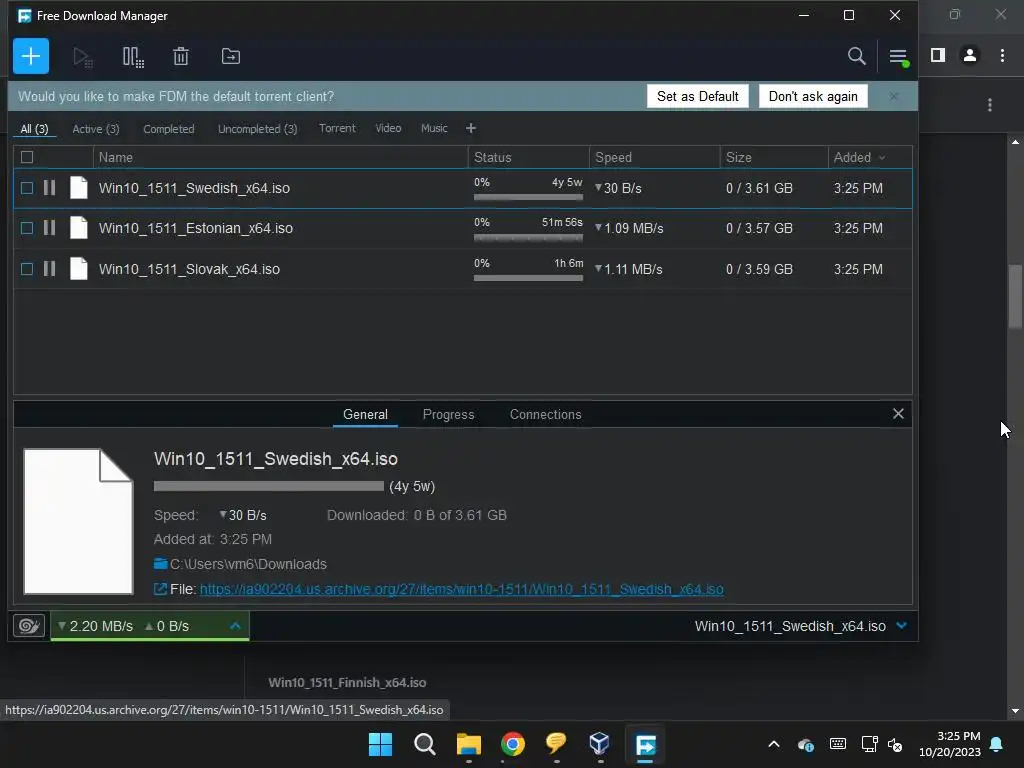Click the browser page vertical scrollbar thumb

pyautogui.click(x=1015, y=296)
